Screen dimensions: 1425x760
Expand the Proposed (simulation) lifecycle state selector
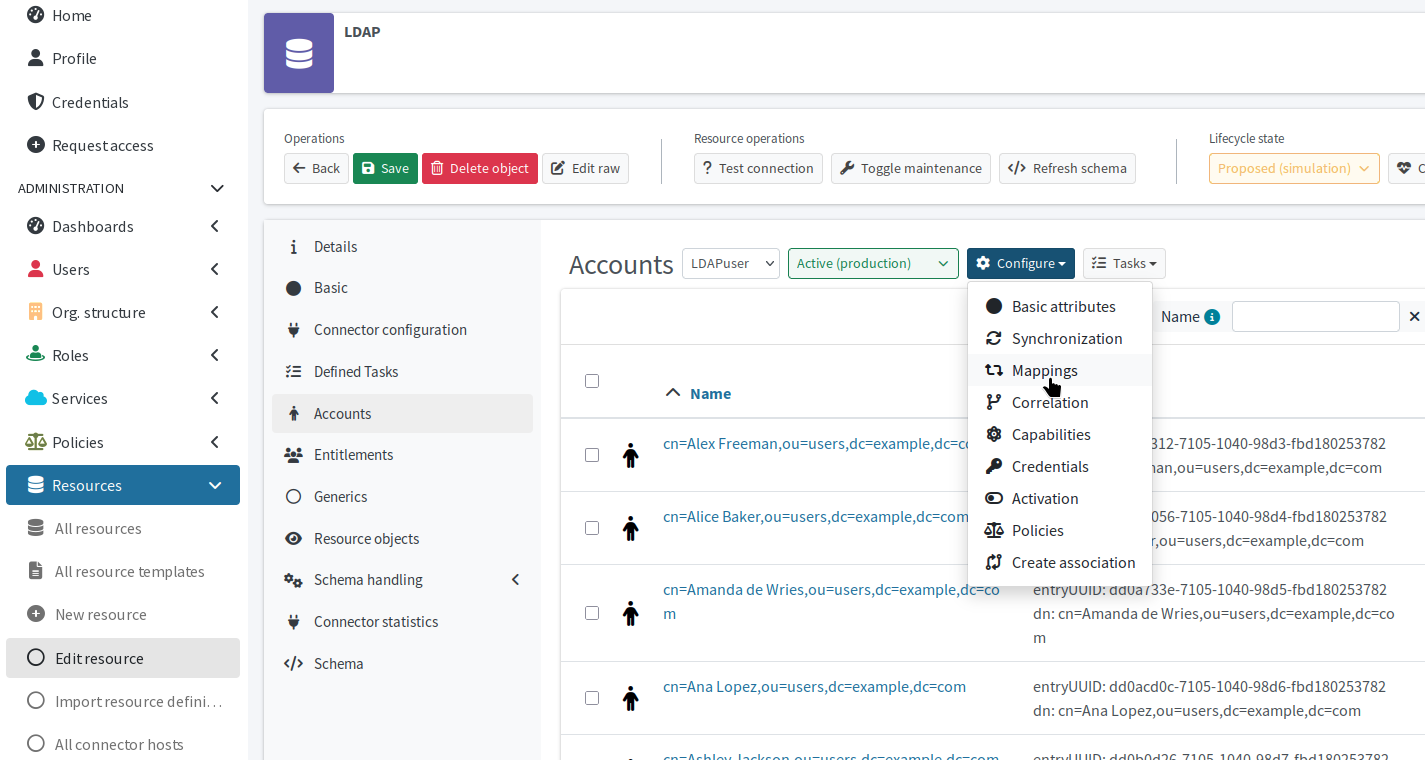click(1293, 168)
